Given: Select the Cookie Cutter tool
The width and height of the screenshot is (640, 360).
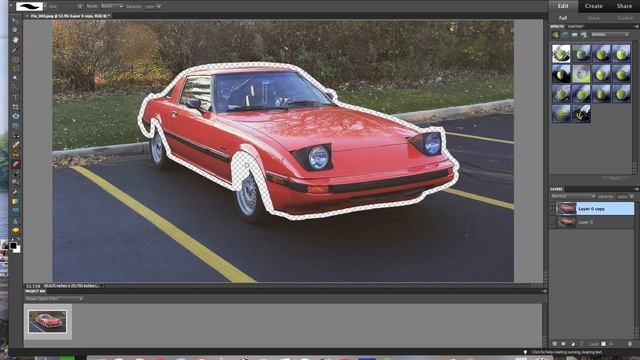Looking at the screenshot, I should click(x=16, y=116).
